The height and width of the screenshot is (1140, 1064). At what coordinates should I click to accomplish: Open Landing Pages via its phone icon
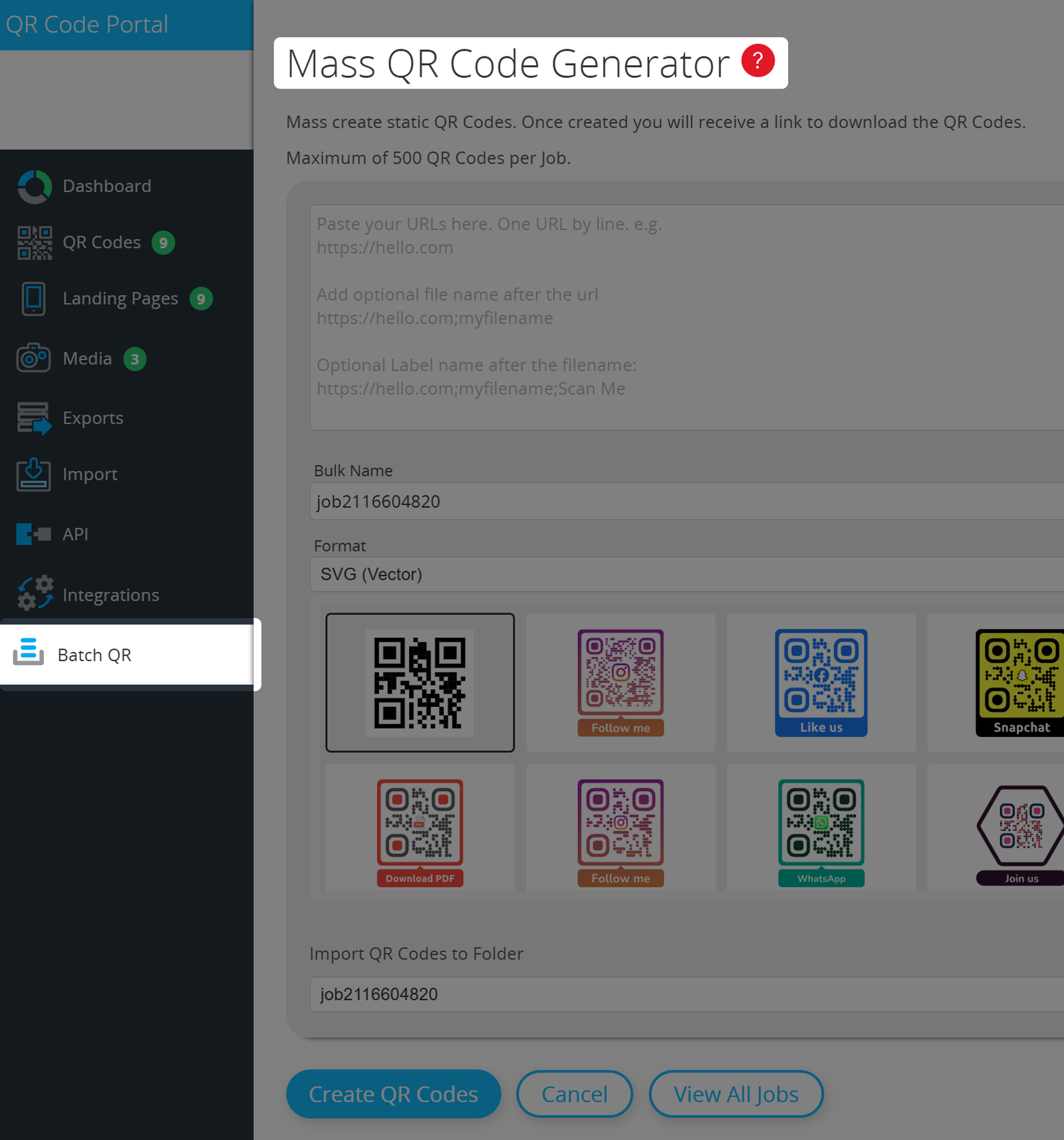tap(33, 299)
